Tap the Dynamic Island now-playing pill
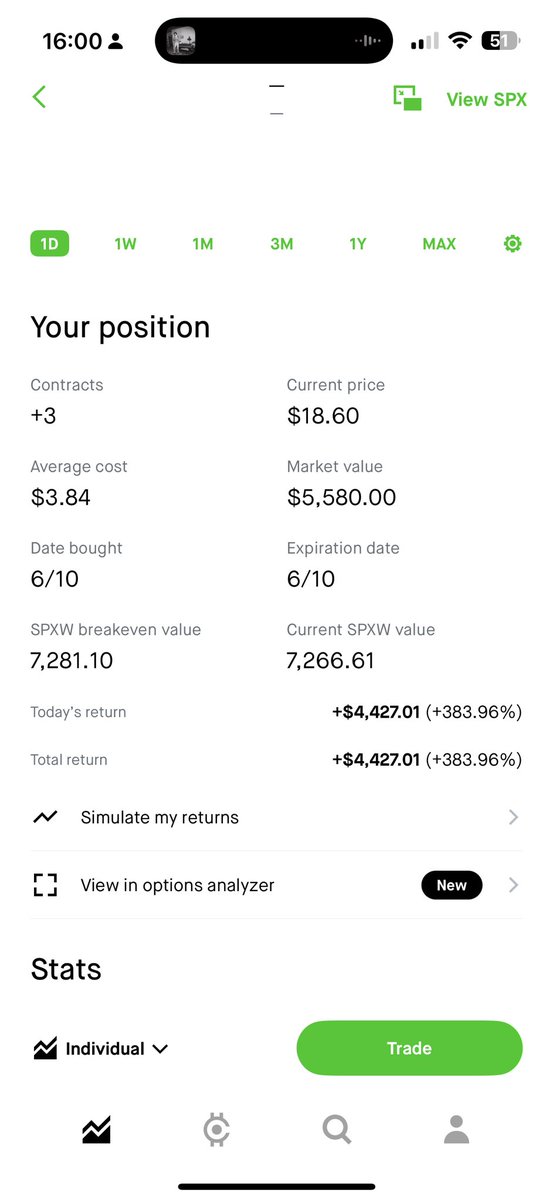553x1200 pixels. pyautogui.click(x=274, y=41)
